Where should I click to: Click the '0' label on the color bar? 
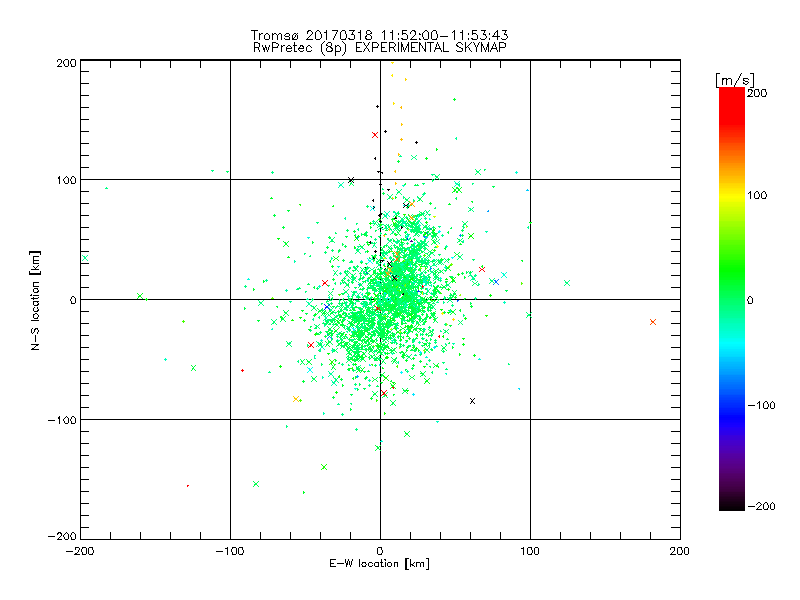pyautogui.click(x=750, y=300)
